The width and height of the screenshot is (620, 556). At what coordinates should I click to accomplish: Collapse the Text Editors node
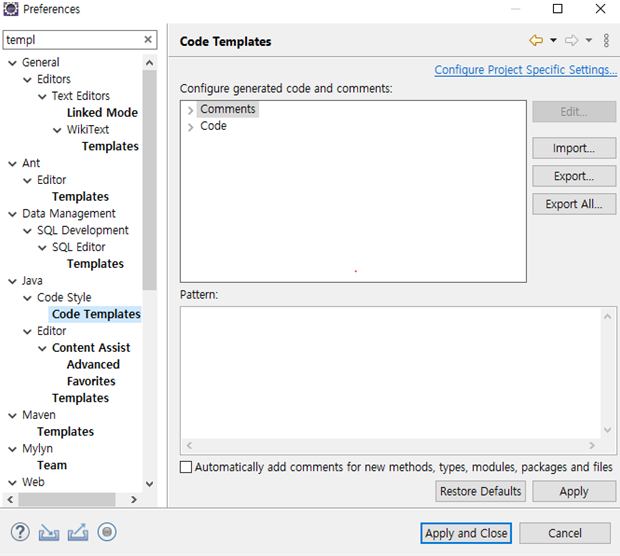click(x=42, y=96)
